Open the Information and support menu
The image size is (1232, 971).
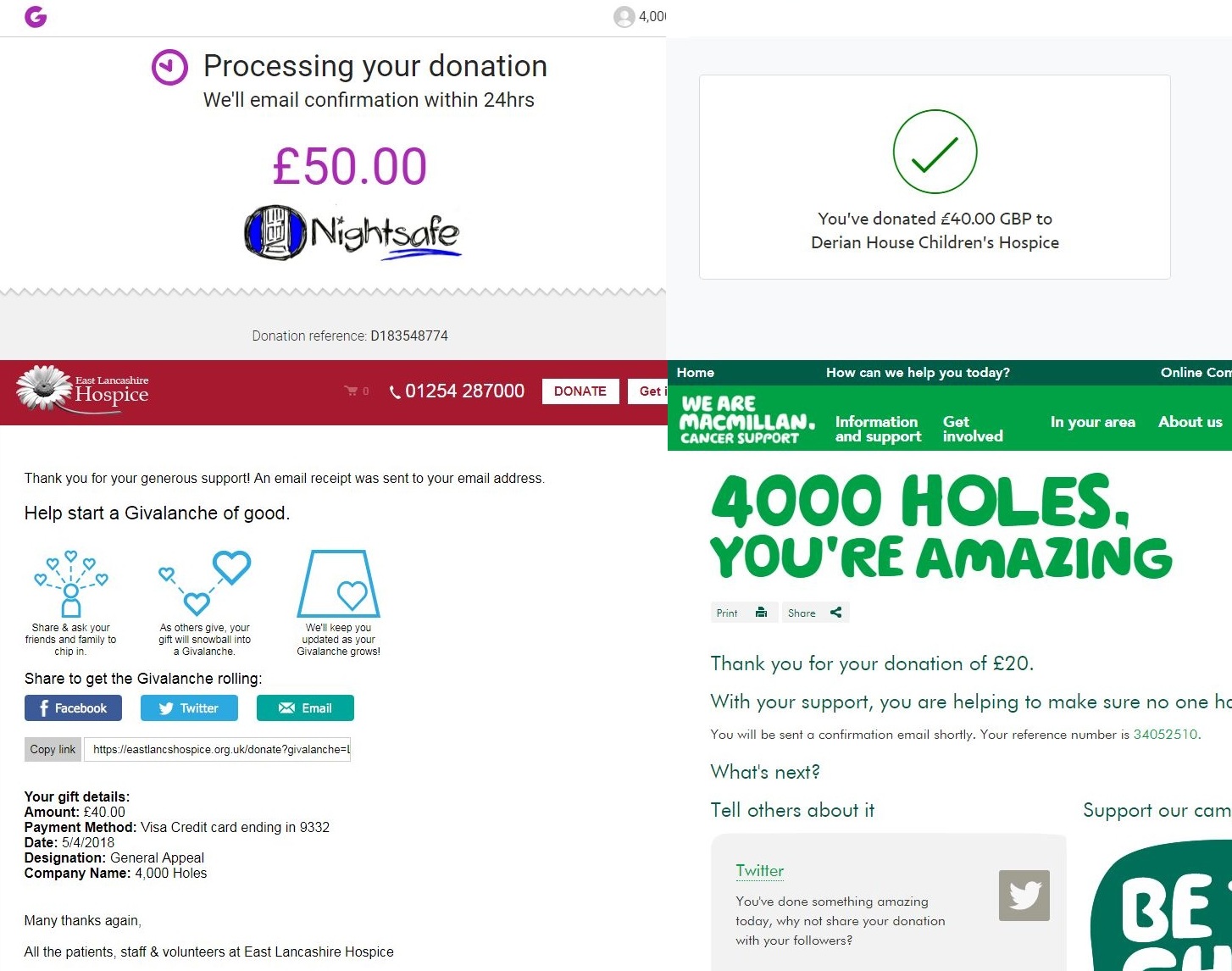[x=878, y=429]
